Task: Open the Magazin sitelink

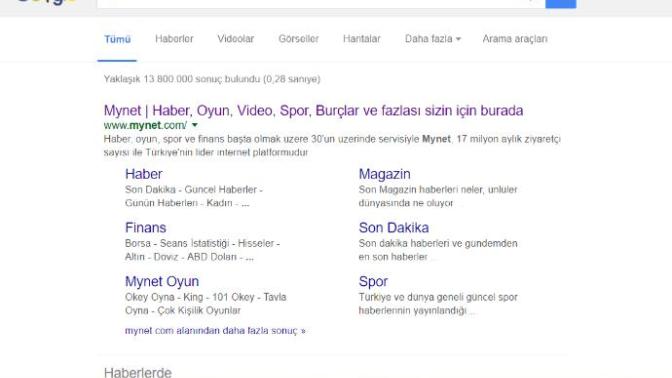Action: 384,174
